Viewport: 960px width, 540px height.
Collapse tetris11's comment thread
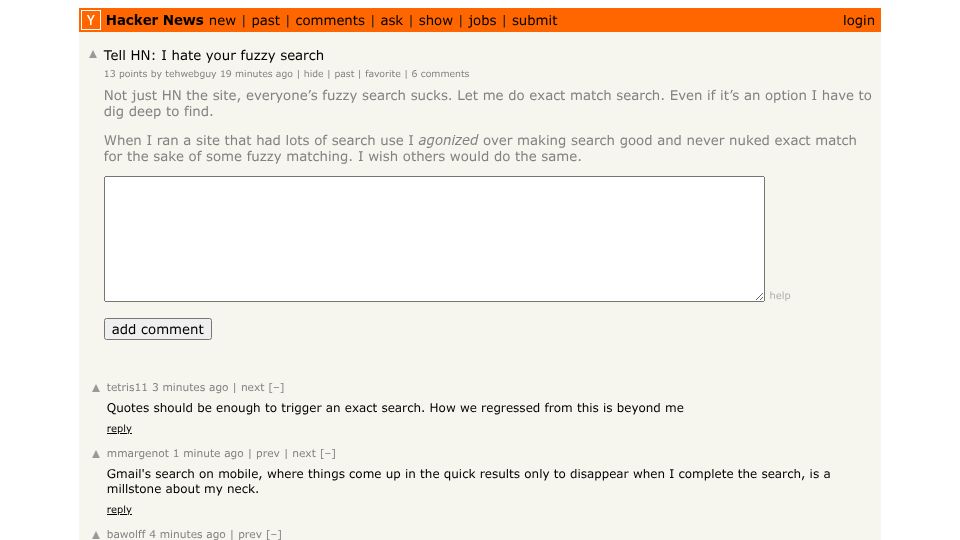coord(276,387)
